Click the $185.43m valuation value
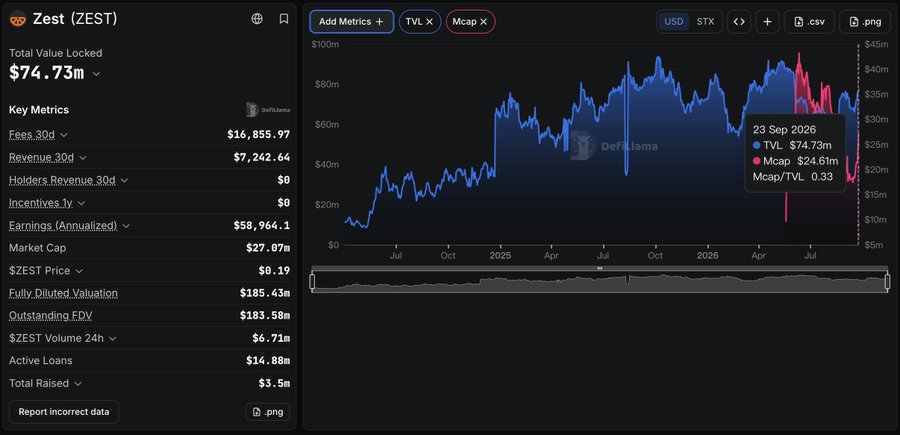900x435 pixels. click(x=265, y=293)
